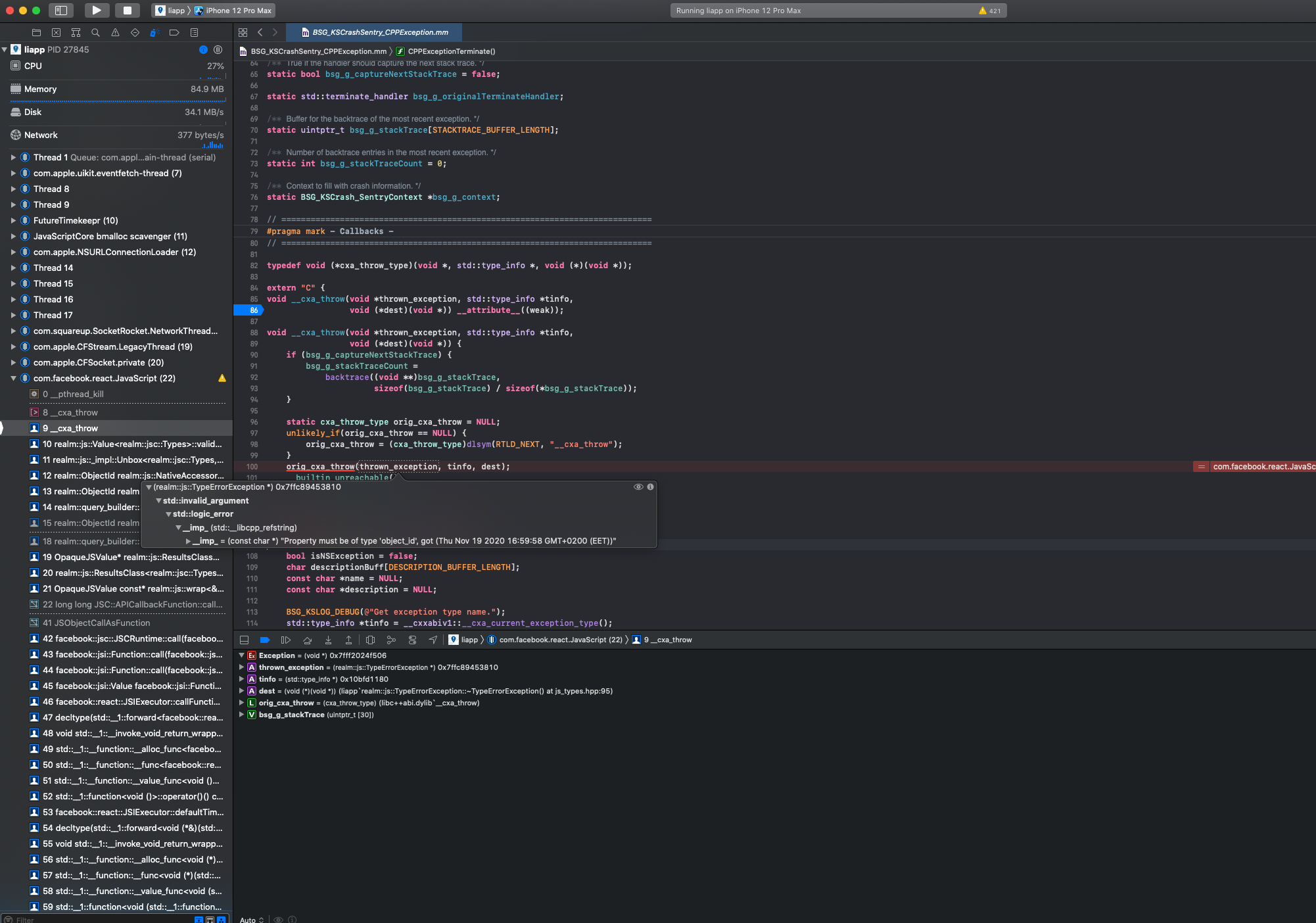This screenshot has width=1316, height=923.
Task: Collapse com.facebook.react.JavaScript (22) thread
Action: (13, 378)
